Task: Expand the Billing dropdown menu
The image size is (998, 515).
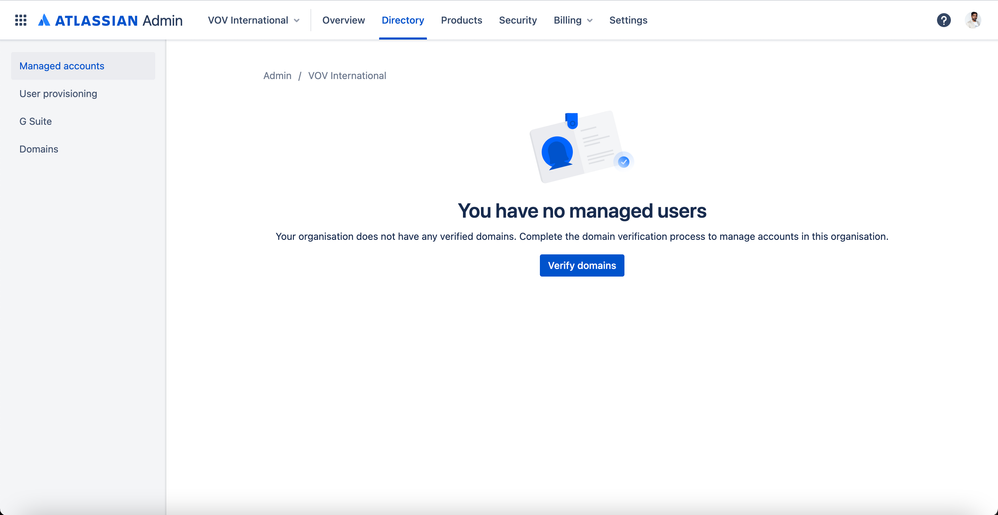Action: tap(573, 20)
